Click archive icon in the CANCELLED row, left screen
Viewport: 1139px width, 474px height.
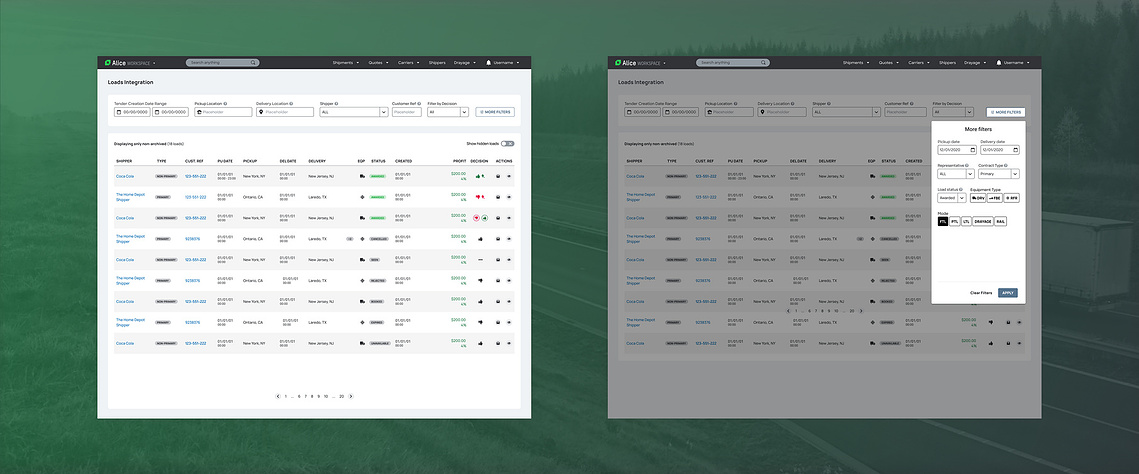[x=498, y=238]
